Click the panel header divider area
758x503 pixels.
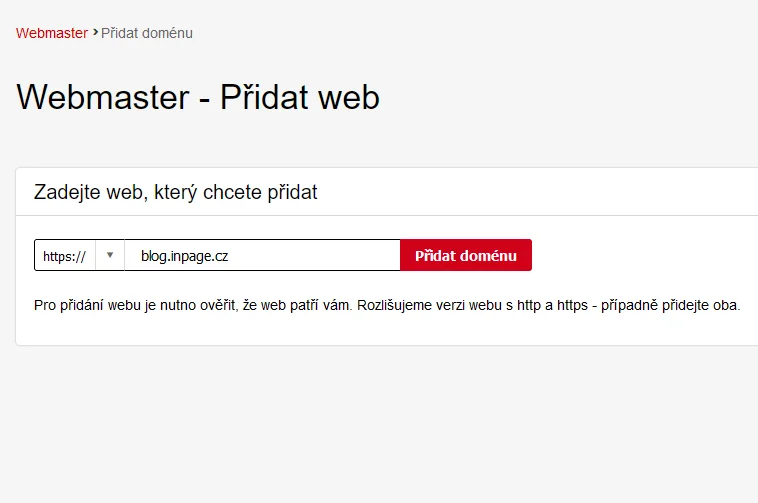[x=387, y=216]
